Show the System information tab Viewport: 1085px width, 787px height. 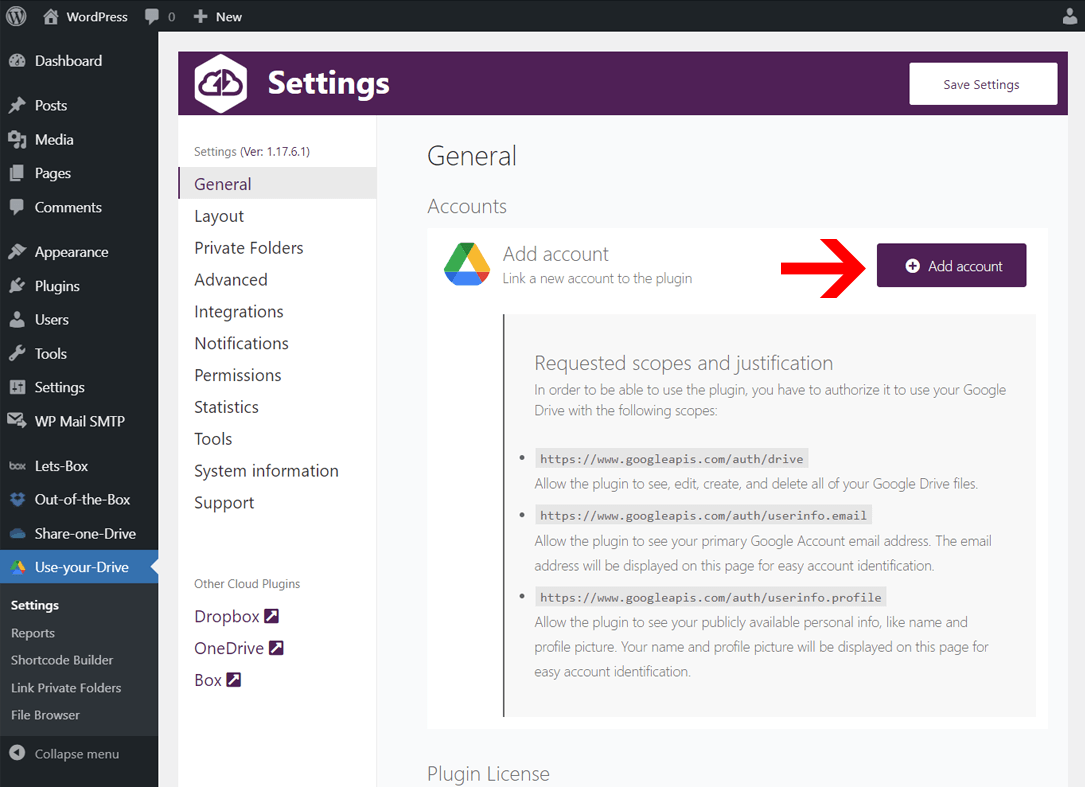click(277, 471)
